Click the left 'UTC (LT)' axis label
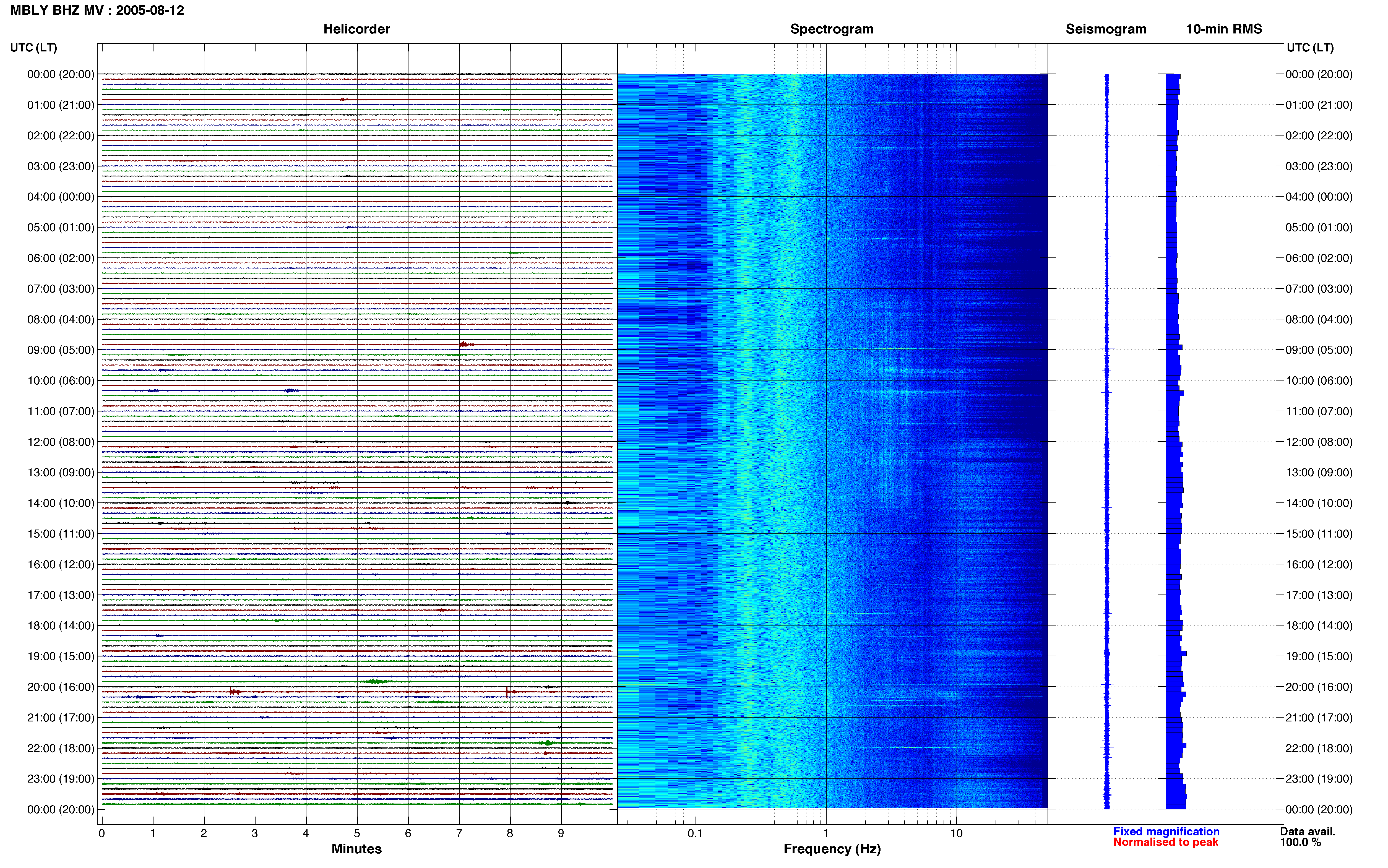Screen dimensions: 1388x868 pos(33,48)
